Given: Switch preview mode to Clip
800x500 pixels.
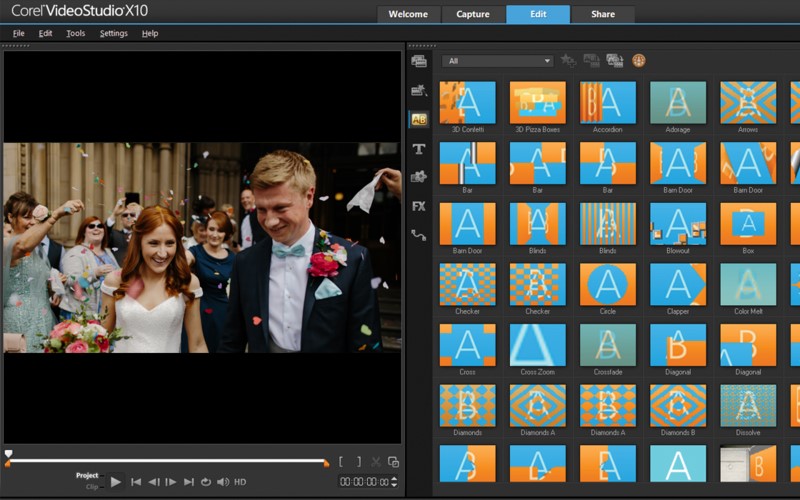Looking at the screenshot, I should click(92, 487).
